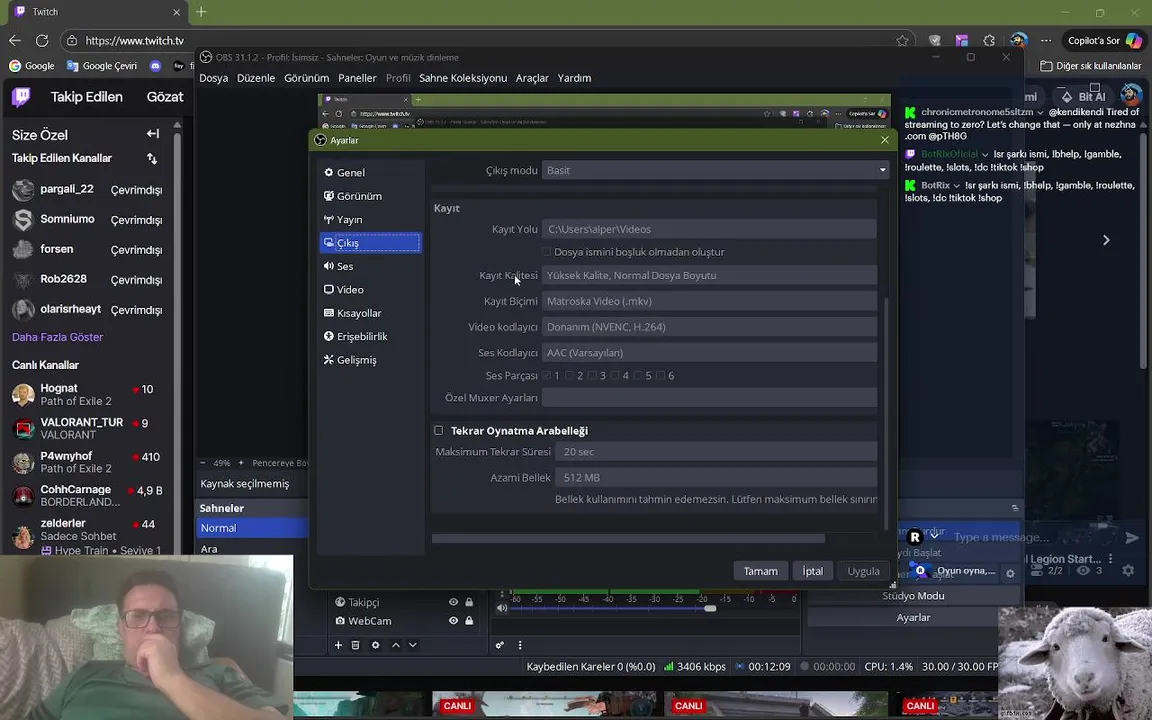Open source properties gear icon
Screen dimensions: 1152x720
pos(375,645)
